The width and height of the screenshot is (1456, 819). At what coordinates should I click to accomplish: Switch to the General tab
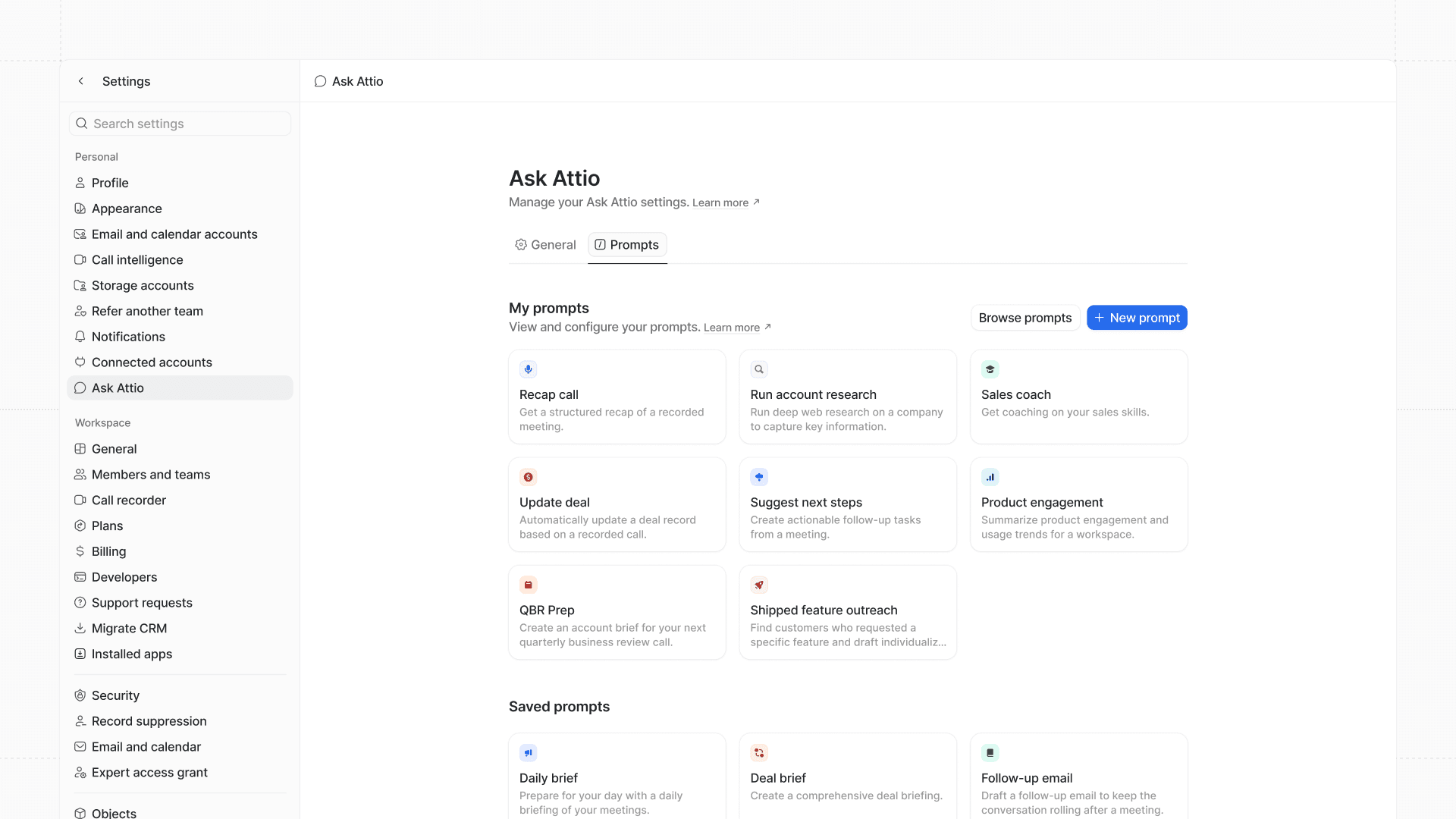(x=545, y=244)
